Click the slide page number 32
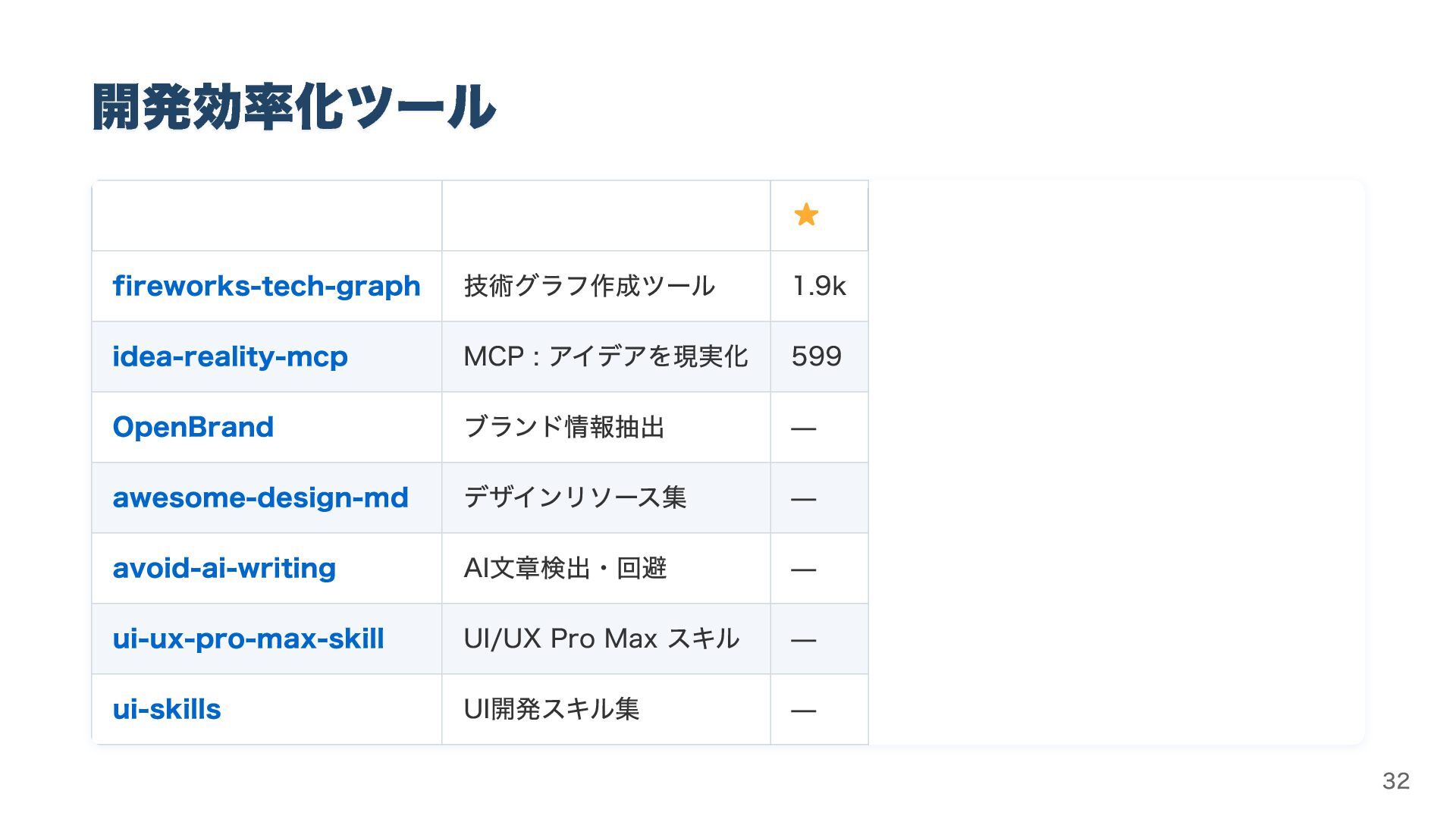This screenshot has width=1456, height=819. tap(1395, 780)
